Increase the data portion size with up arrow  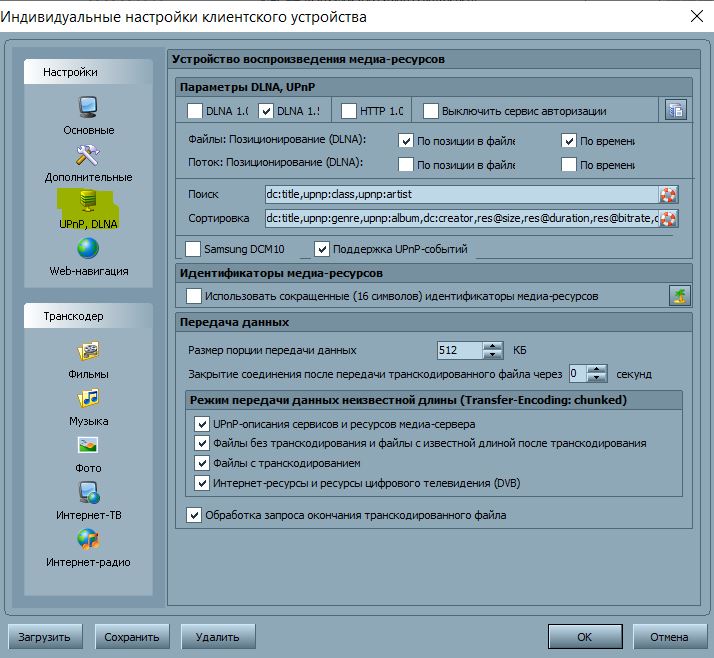(x=492, y=346)
